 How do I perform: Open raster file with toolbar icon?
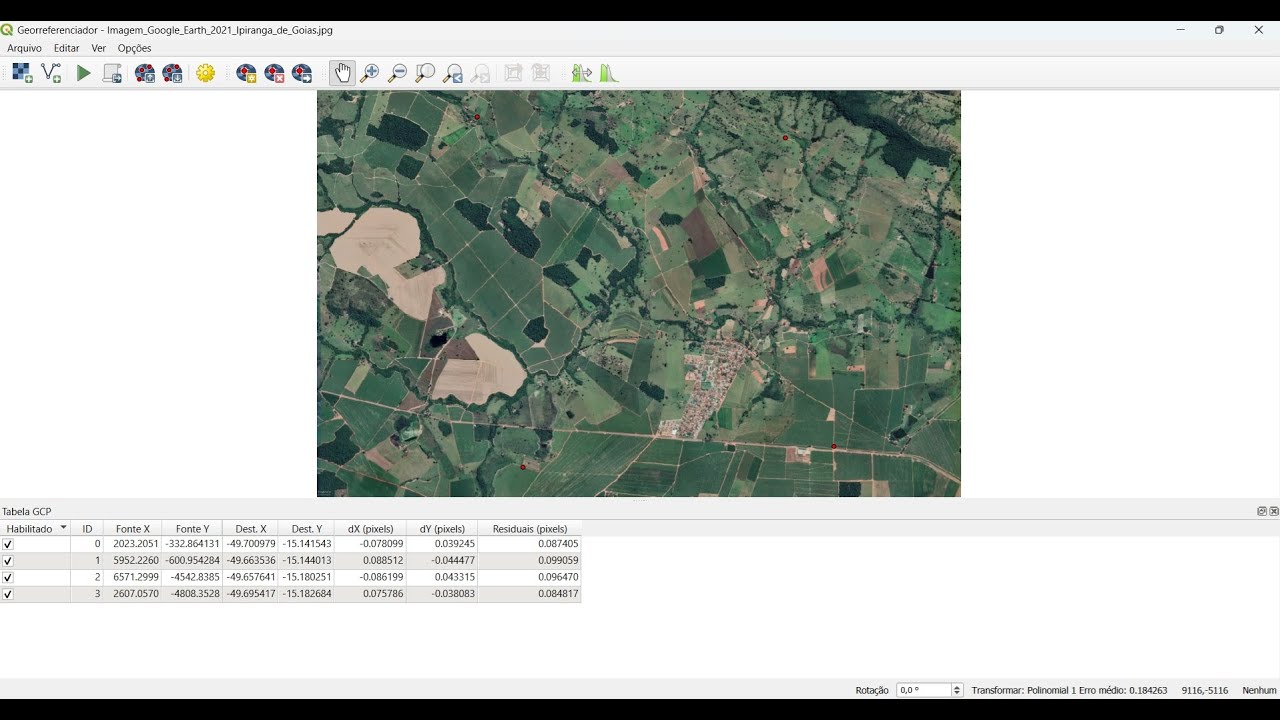(x=22, y=73)
